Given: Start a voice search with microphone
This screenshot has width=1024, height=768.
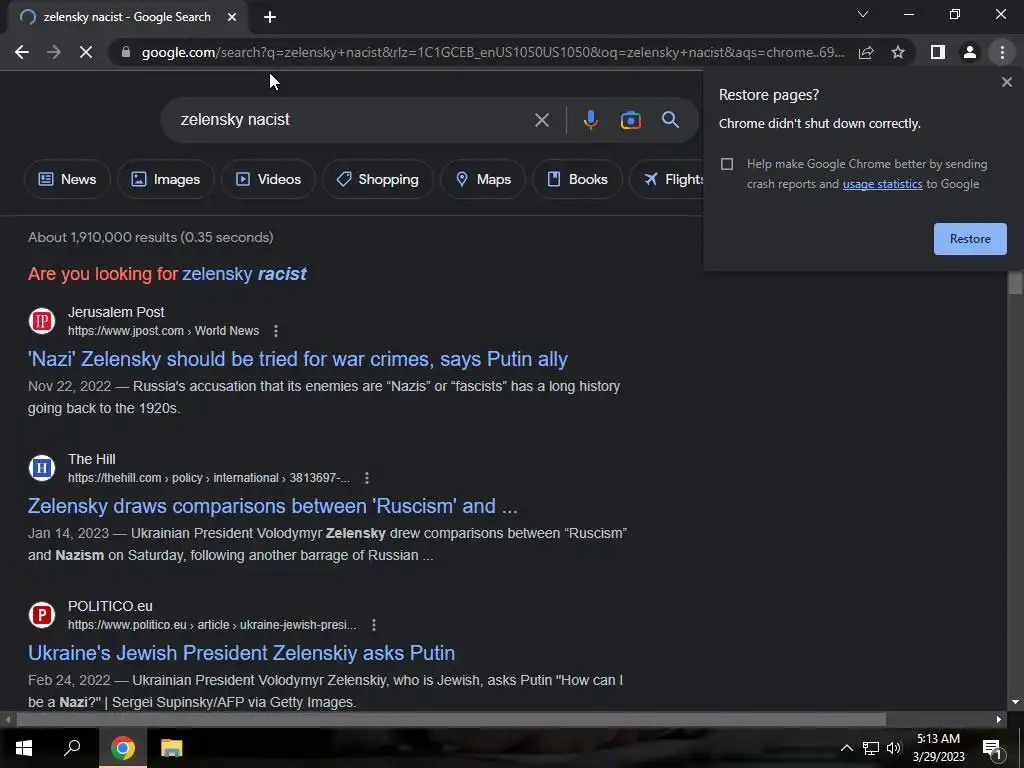Looking at the screenshot, I should click(590, 120).
